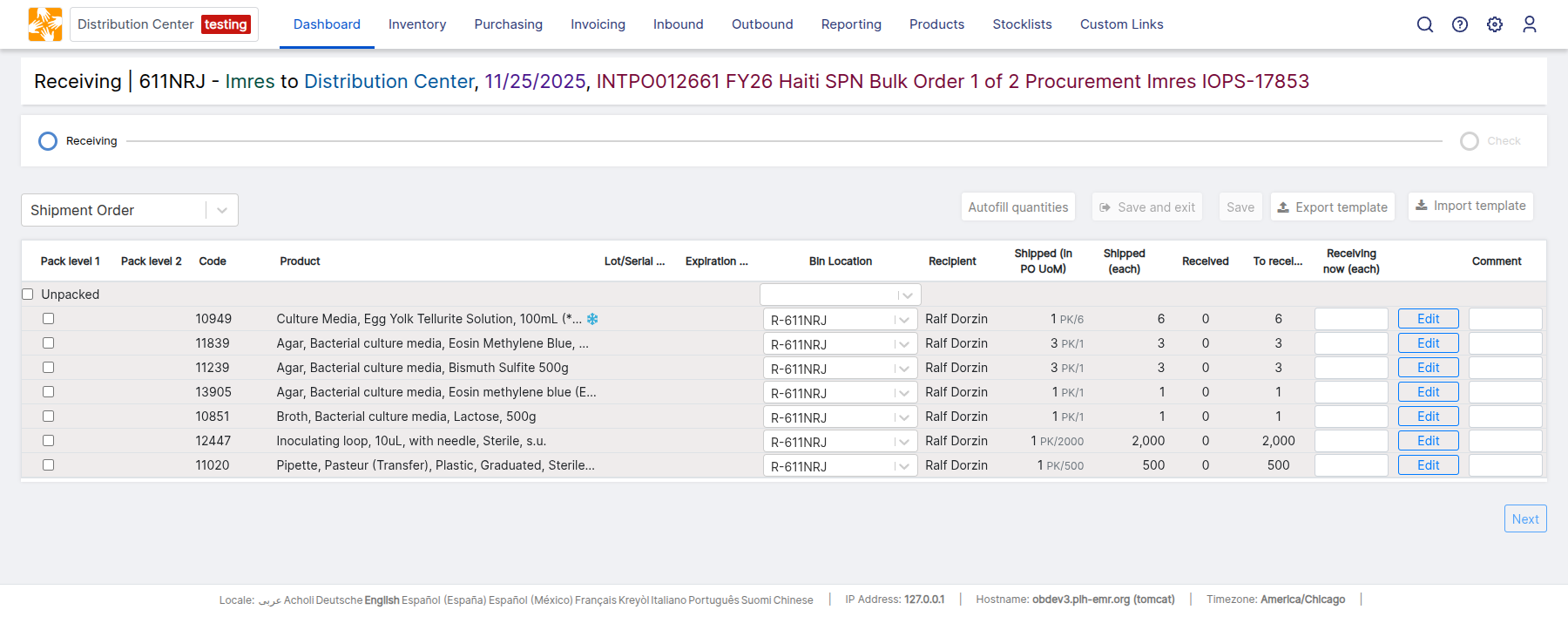Click the Next button
Viewport: 1568px width, 630px height.
pyautogui.click(x=1524, y=518)
